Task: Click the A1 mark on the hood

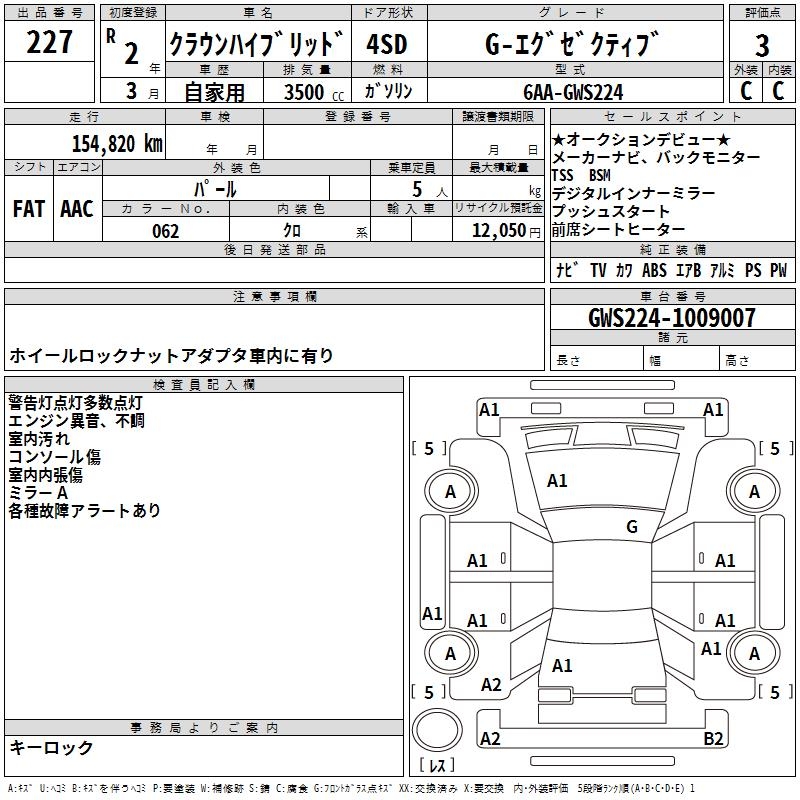Action: pos(557,481)
